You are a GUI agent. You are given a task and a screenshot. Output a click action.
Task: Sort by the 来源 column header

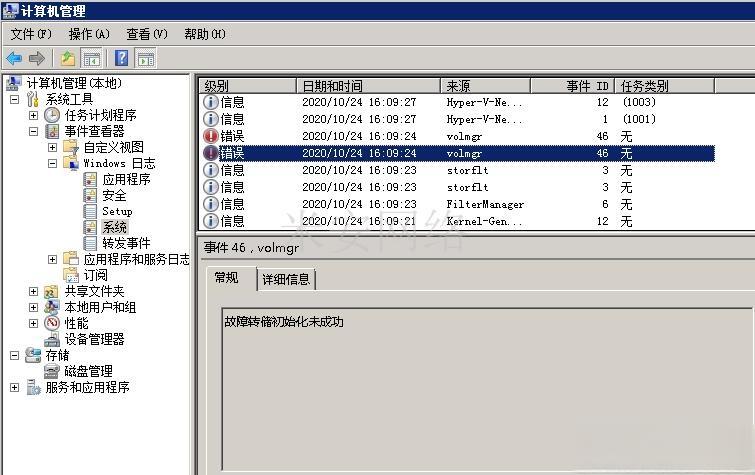(485, 86)
